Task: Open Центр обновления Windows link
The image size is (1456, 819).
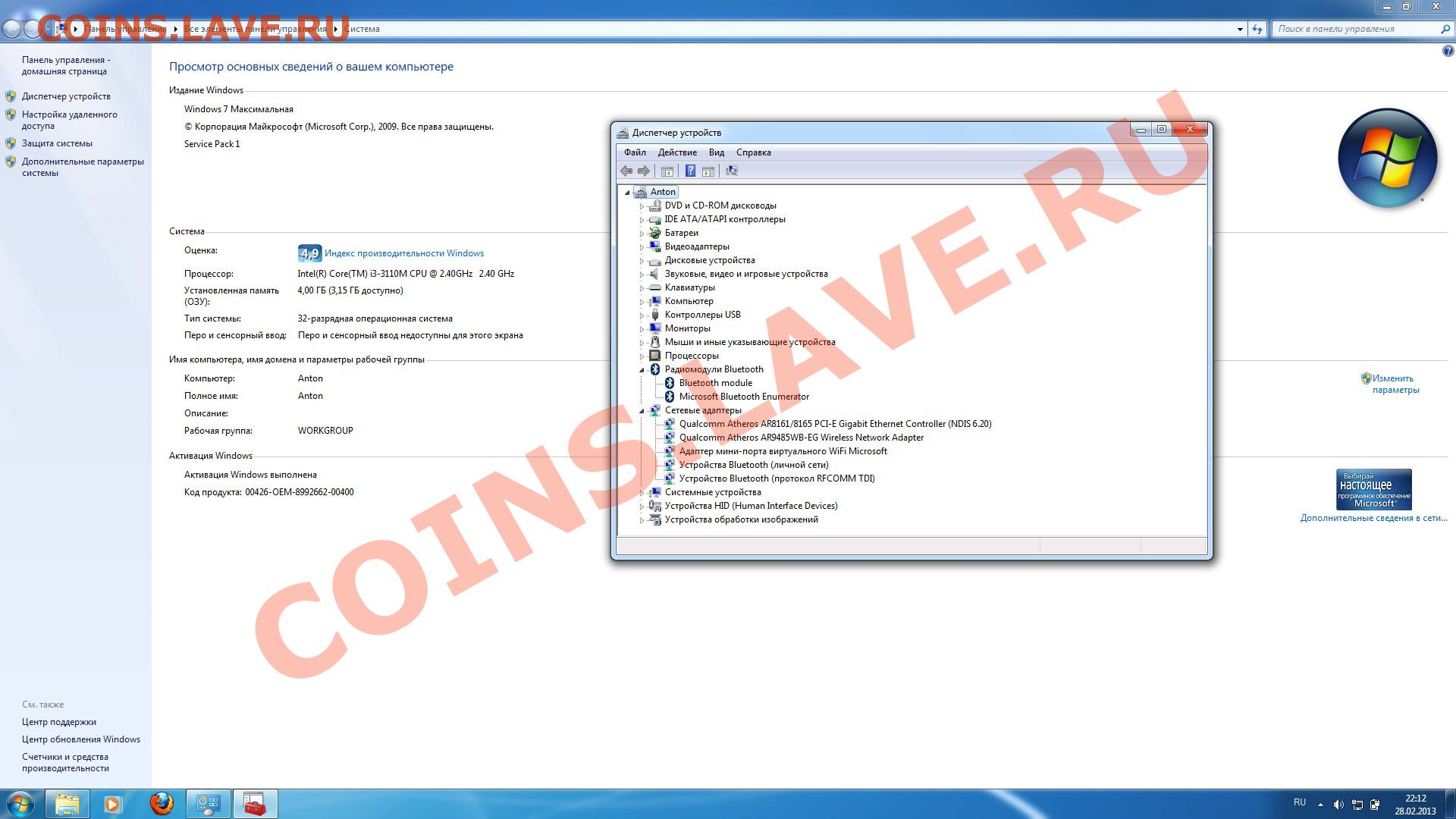Action: 81,739
